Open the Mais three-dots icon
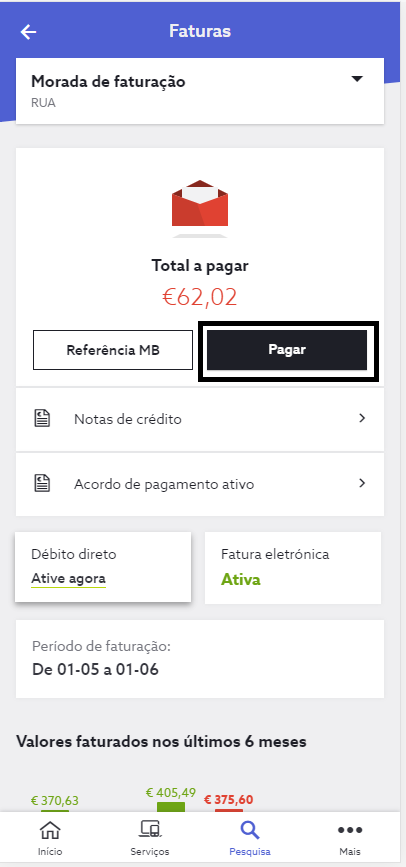Image resolution: width=406 pixels, height=867 pixels. (350, 829)
